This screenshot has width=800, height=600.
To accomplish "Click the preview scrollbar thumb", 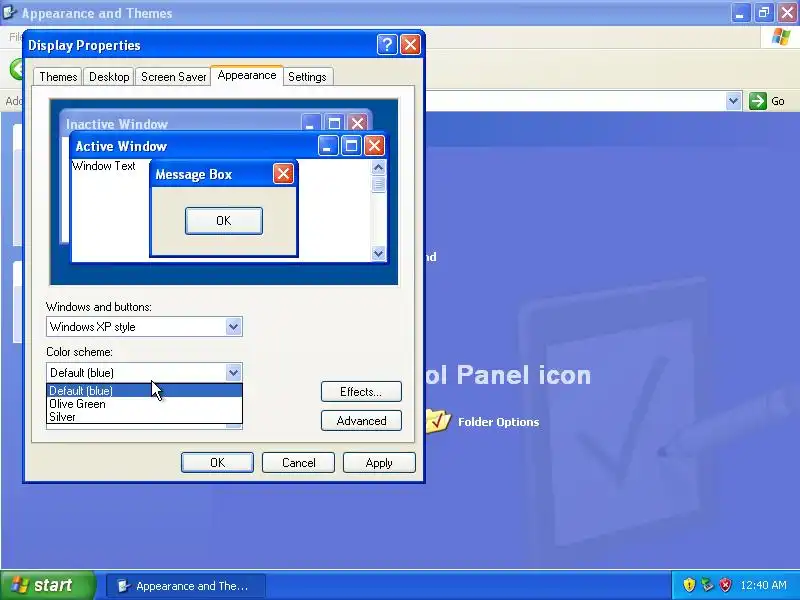I will coord(379,184).
